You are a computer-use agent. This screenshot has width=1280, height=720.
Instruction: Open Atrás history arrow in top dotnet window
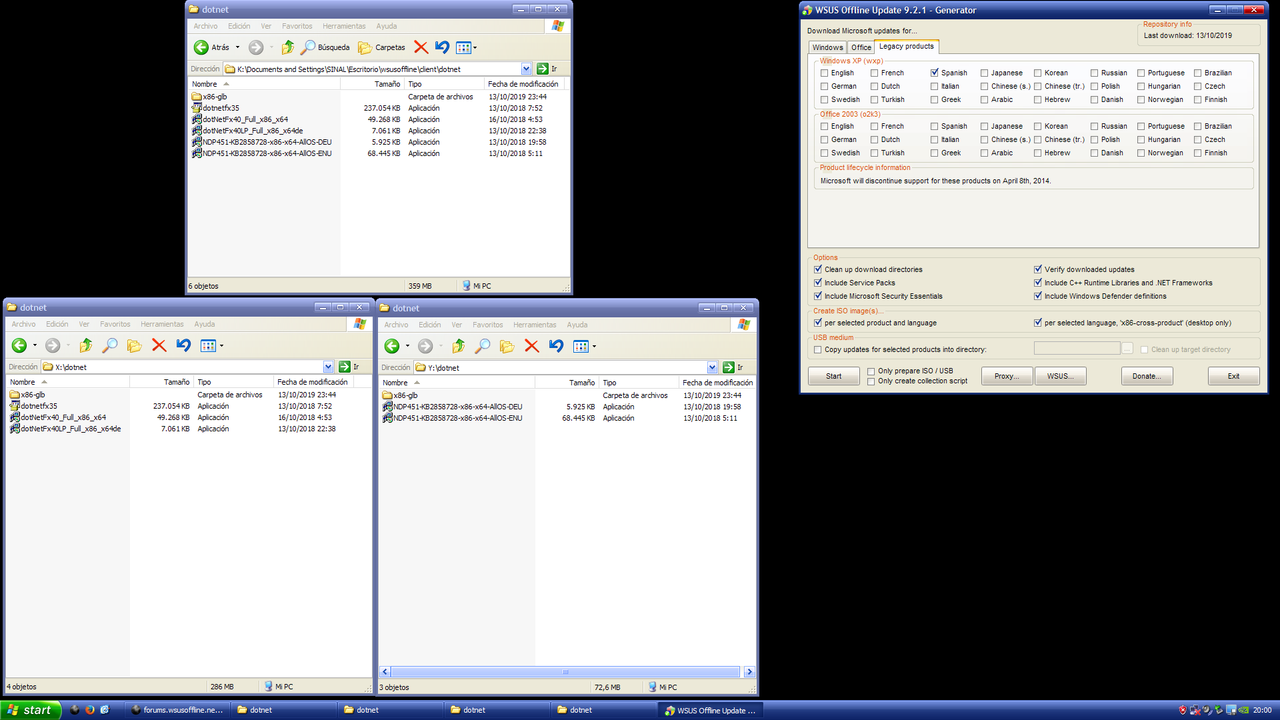pos(237,47)
